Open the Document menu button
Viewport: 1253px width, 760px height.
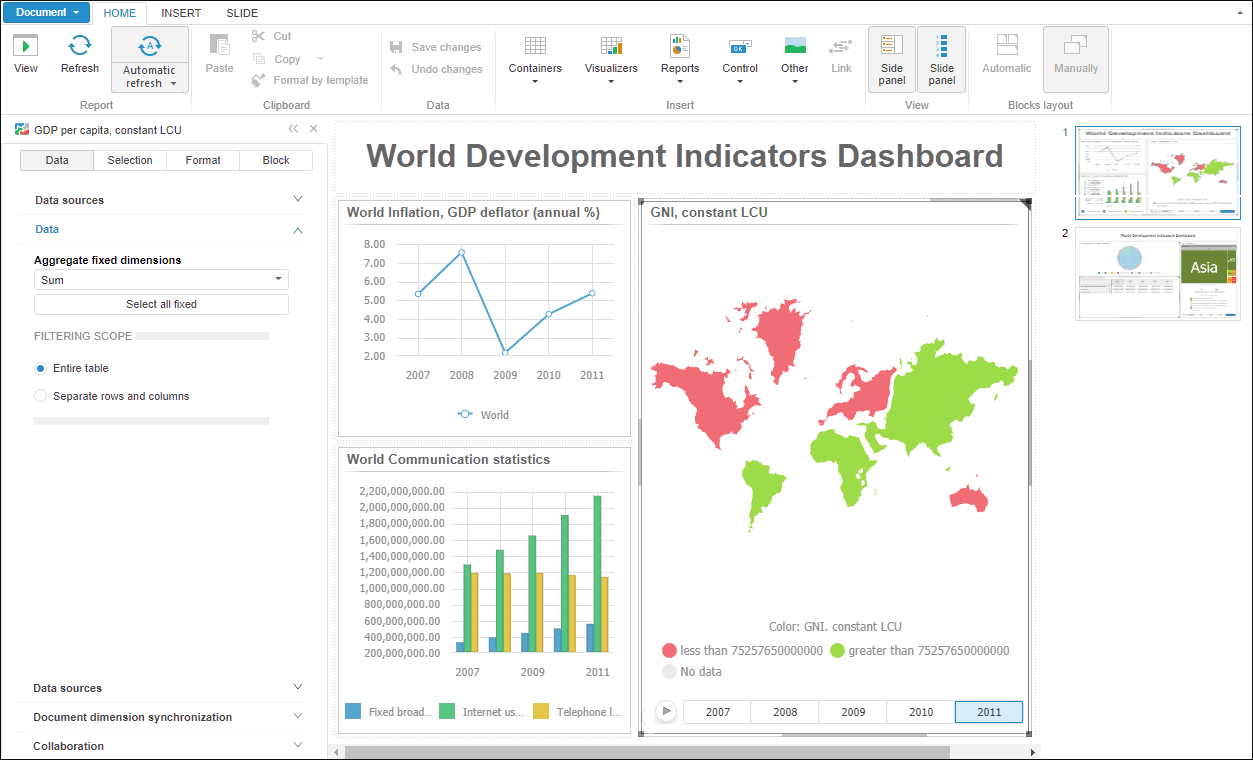coord(46,13)
